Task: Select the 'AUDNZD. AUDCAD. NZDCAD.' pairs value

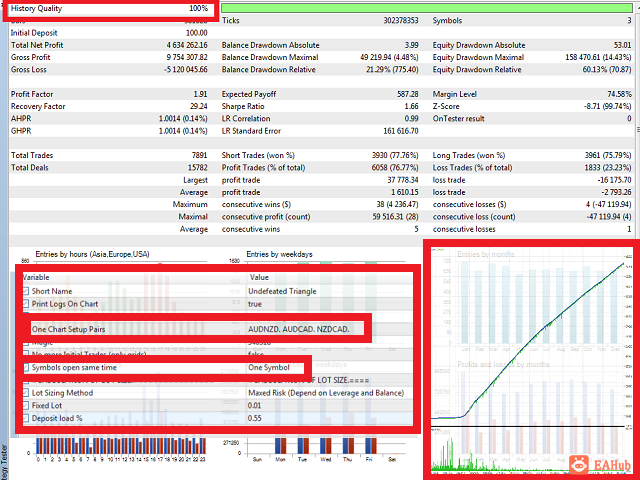Action: [299, 329]
